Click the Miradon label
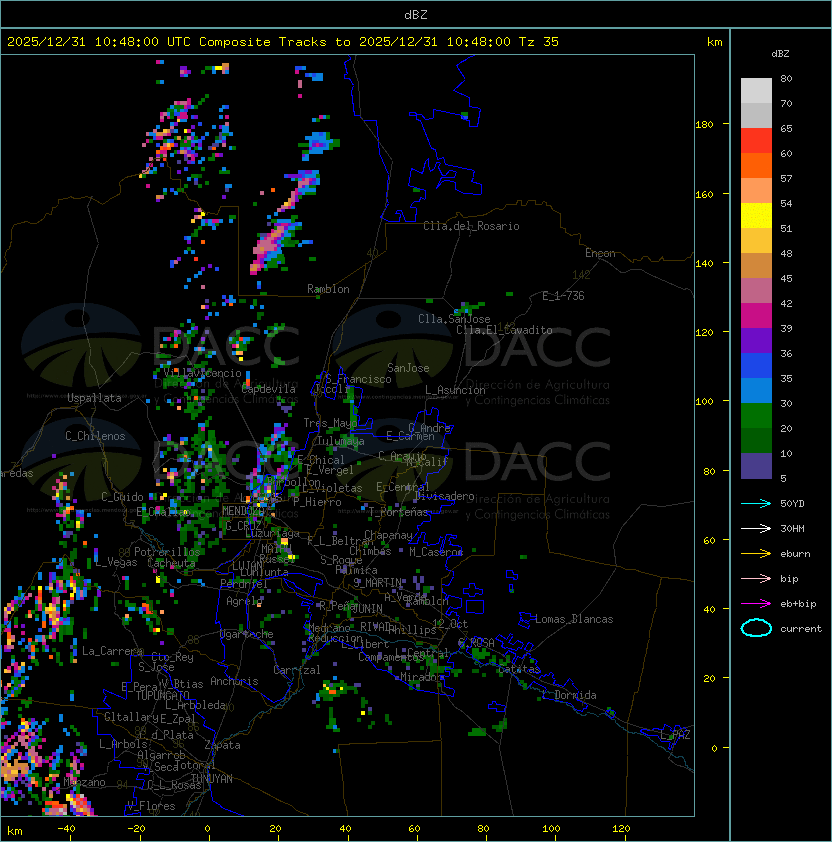The width and height of the screenshot is (832, 842). click(419, 677)
